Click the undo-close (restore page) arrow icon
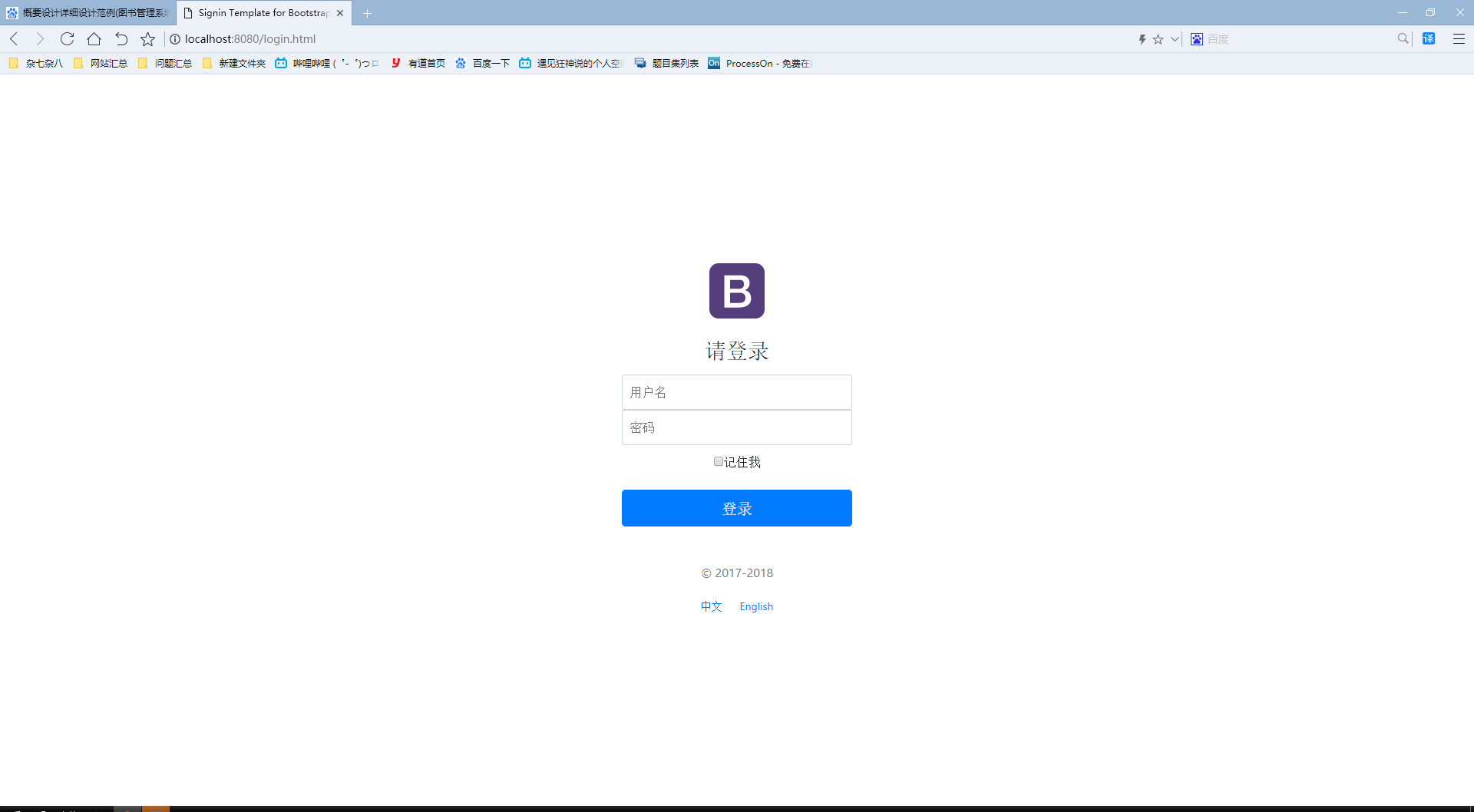Screen dimensions: 1474x812 [121, 39]
